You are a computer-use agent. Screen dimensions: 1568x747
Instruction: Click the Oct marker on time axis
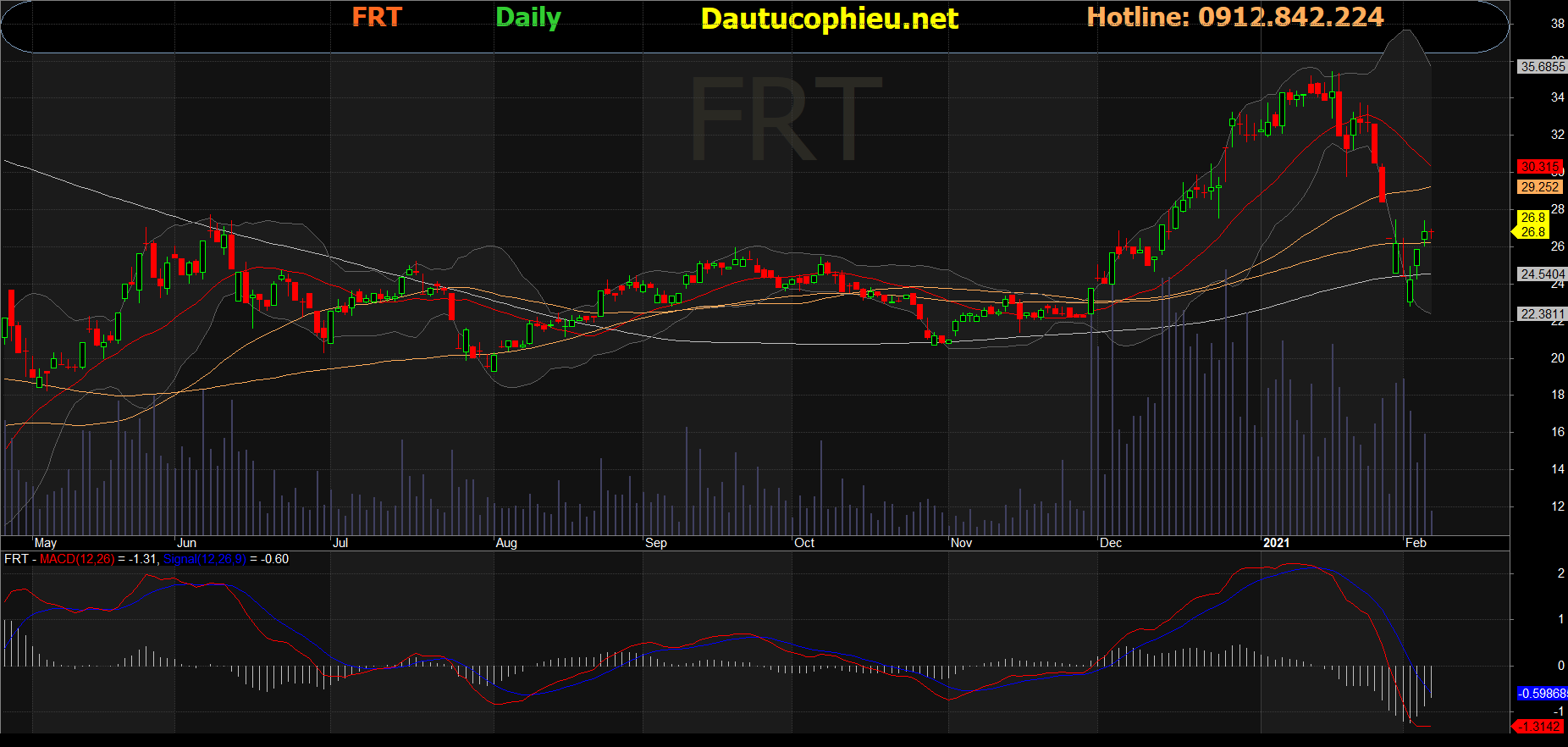tap(804, 543)
